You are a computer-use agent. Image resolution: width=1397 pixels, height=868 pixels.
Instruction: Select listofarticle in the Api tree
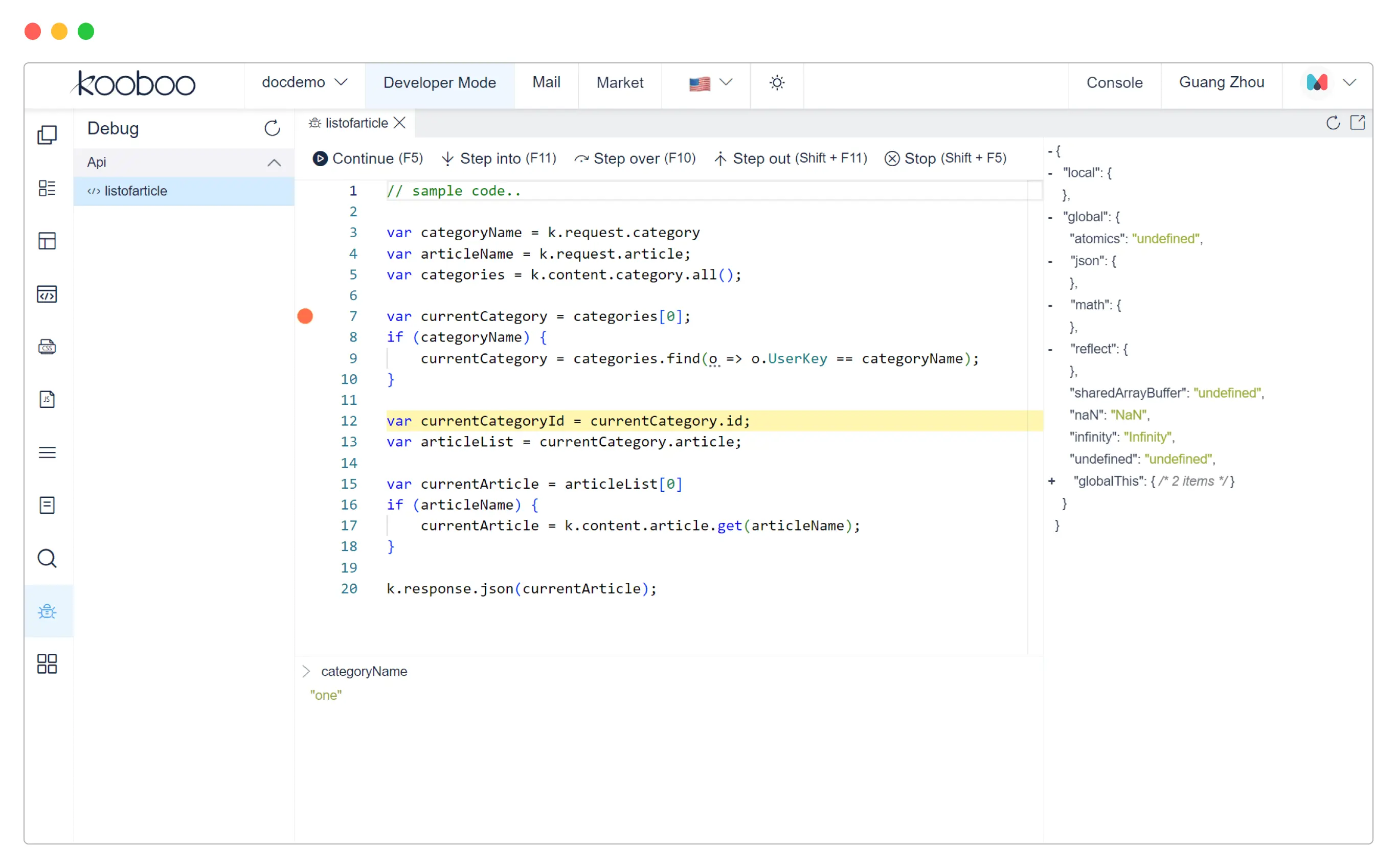(136, 191)
